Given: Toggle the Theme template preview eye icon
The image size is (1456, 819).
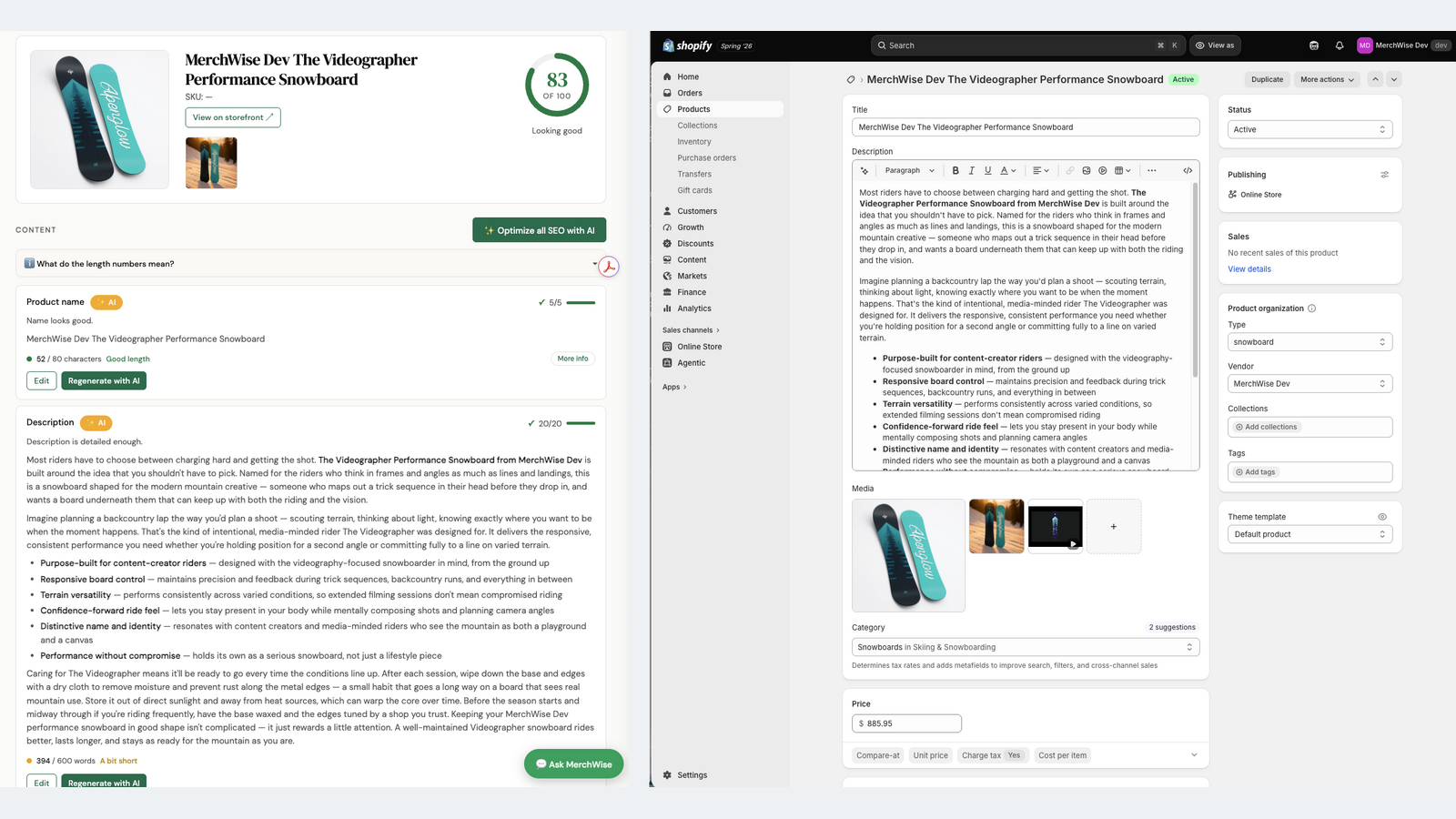Looking at the screenshot, I should point(1382,517).
